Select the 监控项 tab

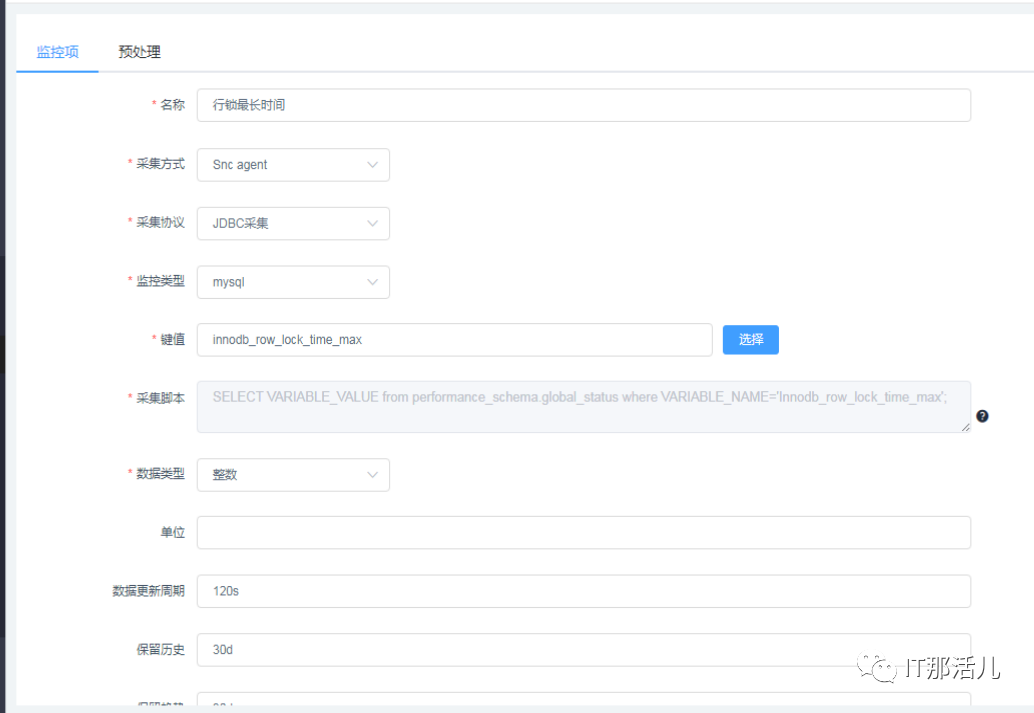pos(57,52)
